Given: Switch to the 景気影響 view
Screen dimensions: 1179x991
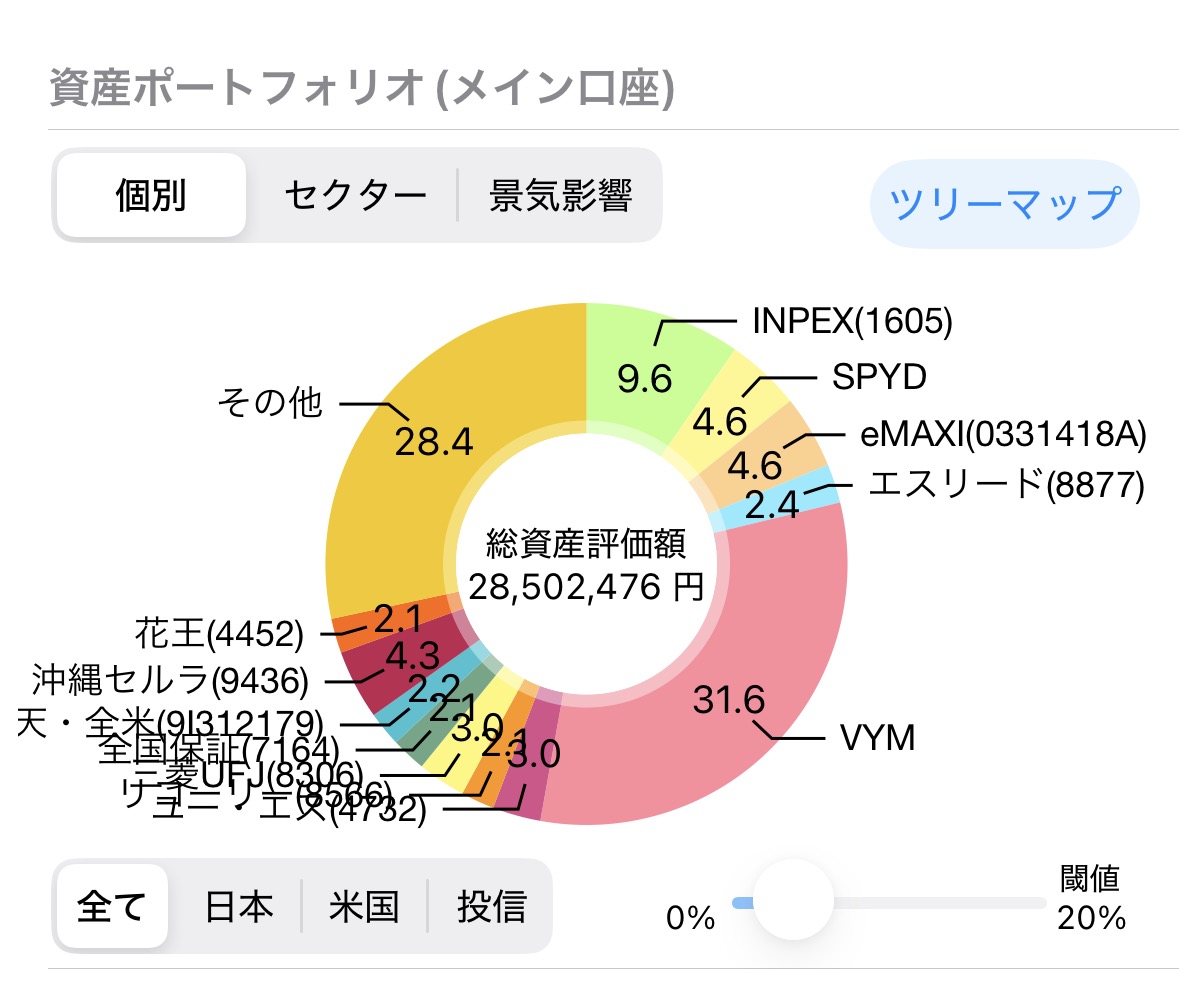Looking at the screenshot, I should [560, 196].
